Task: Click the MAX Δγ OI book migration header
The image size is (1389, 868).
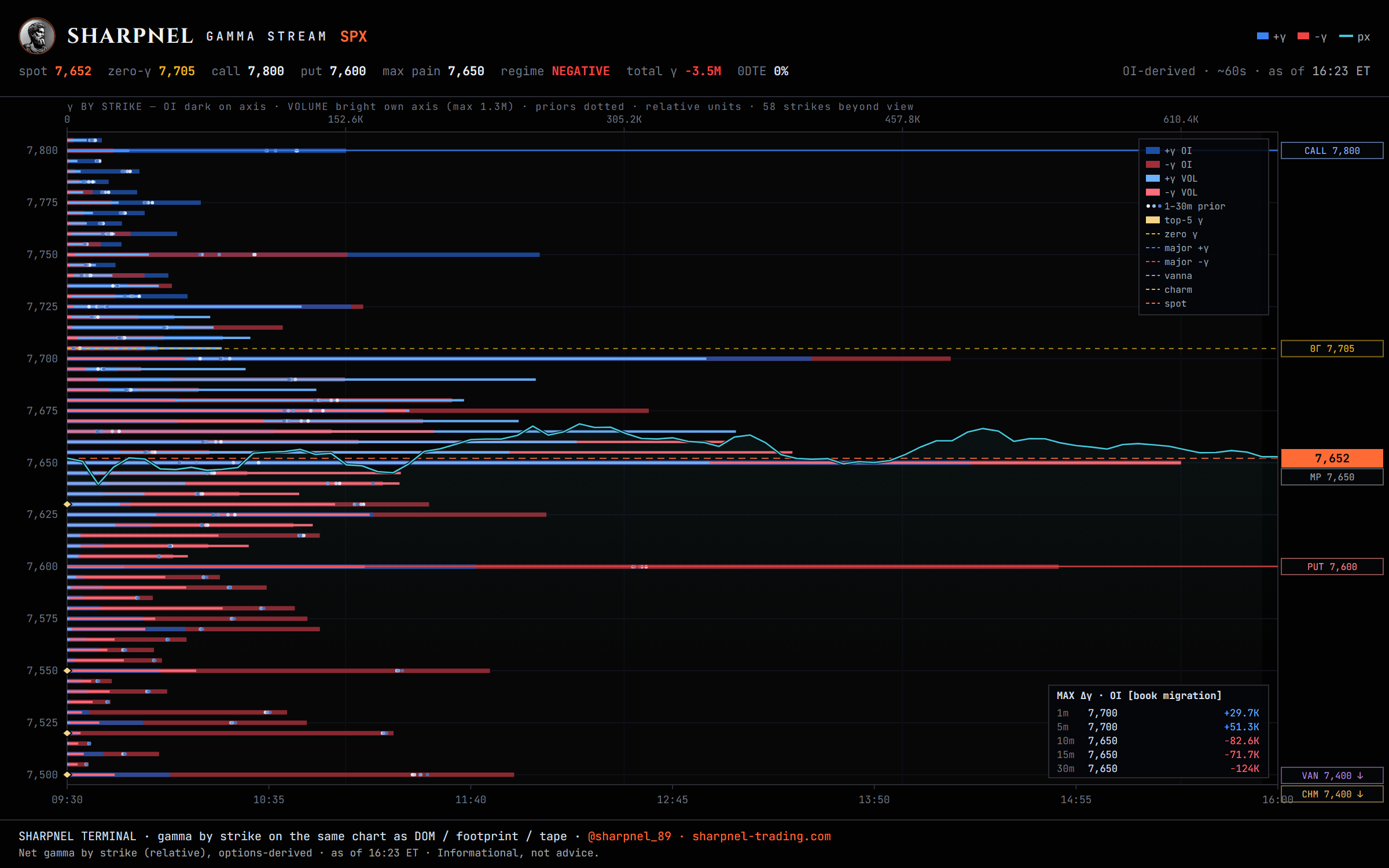Action: pyautogui.click(x=1139, y=696)
